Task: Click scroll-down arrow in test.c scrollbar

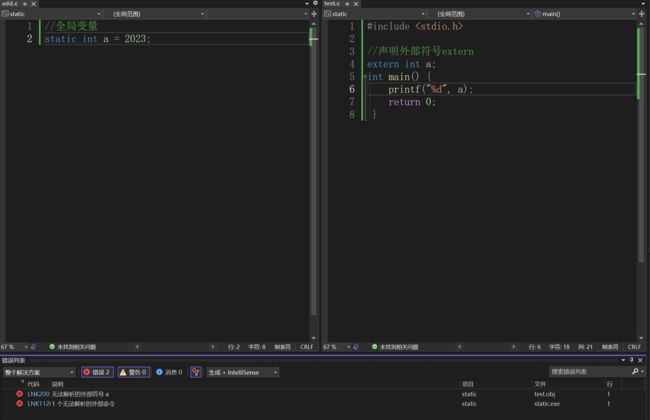Action: [641, 338]
